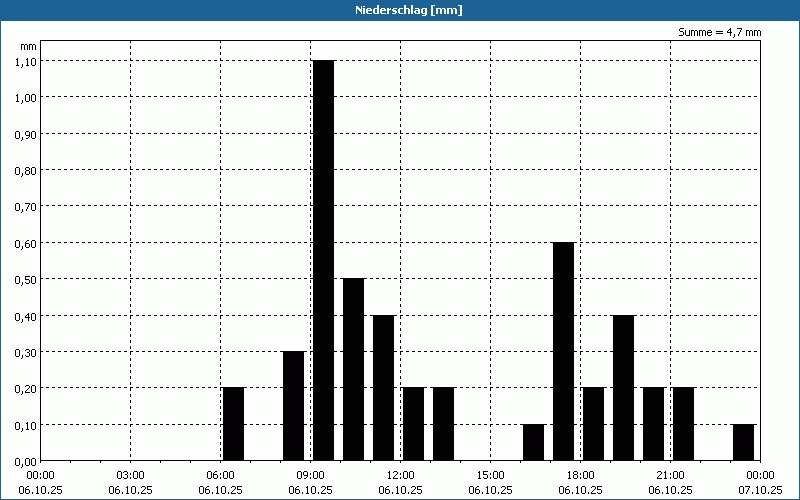The height and width of the screenshot is (500, 800).
Task: Click the 0,30 mm bar before 09:00
Action: [293, 405]
